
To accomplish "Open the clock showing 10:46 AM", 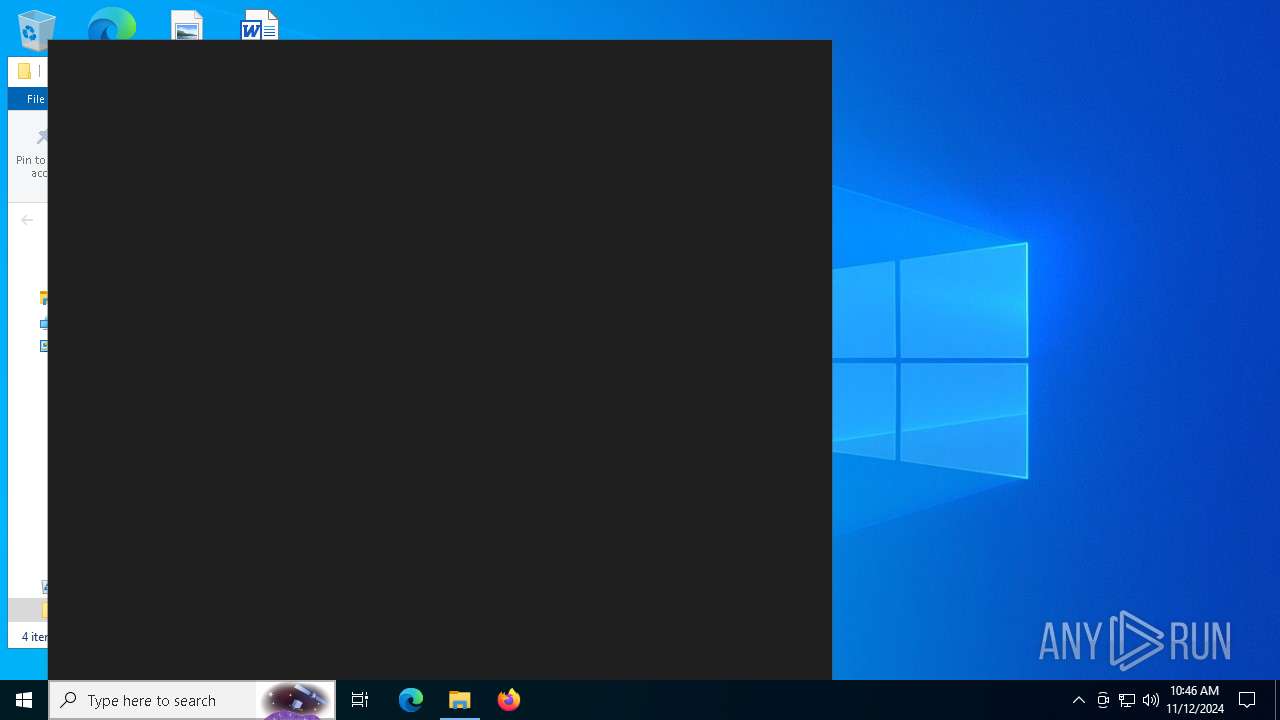I will [1194, 700].
